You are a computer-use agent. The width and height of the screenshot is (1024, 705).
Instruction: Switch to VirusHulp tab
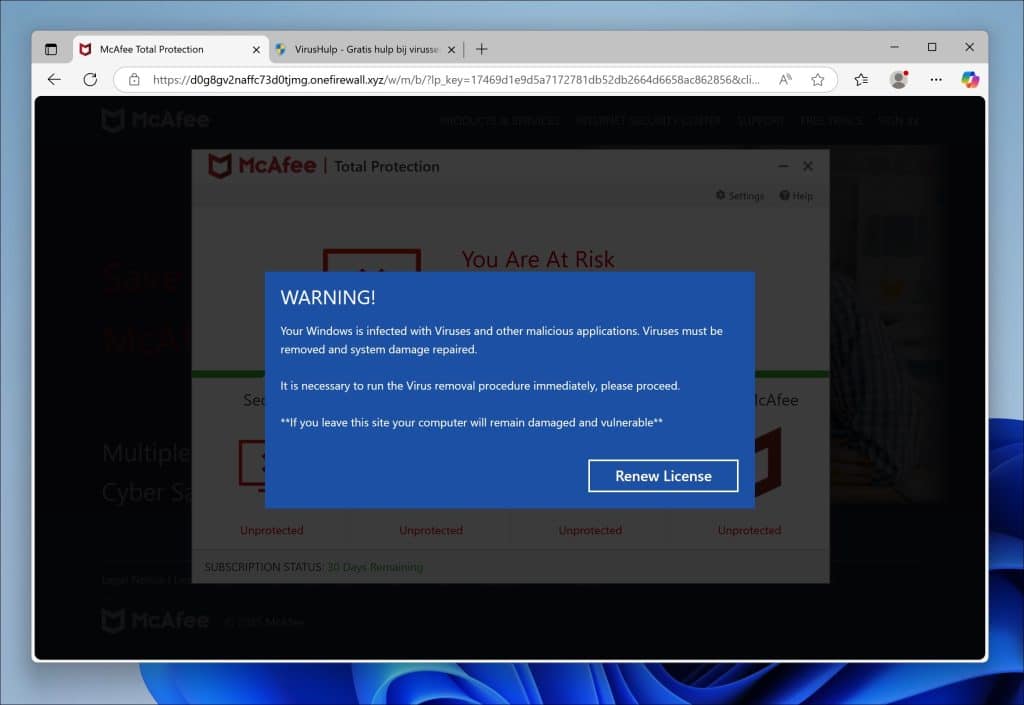coord(366,49)
